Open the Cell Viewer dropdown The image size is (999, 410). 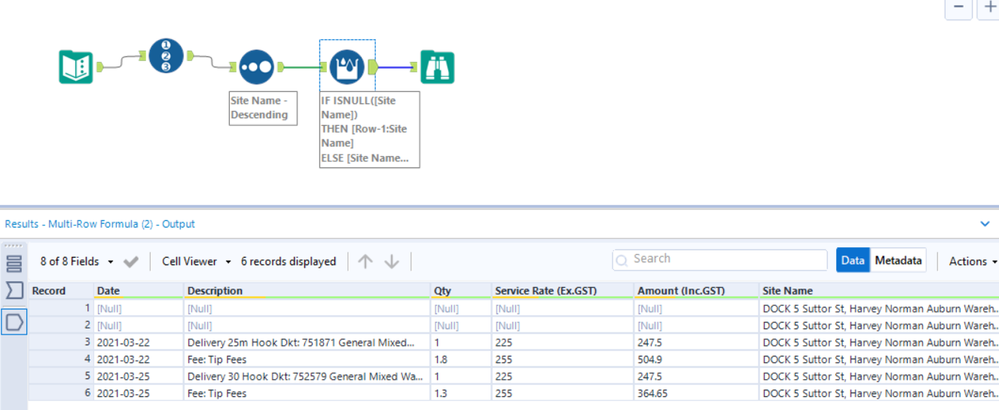[197, 262]
